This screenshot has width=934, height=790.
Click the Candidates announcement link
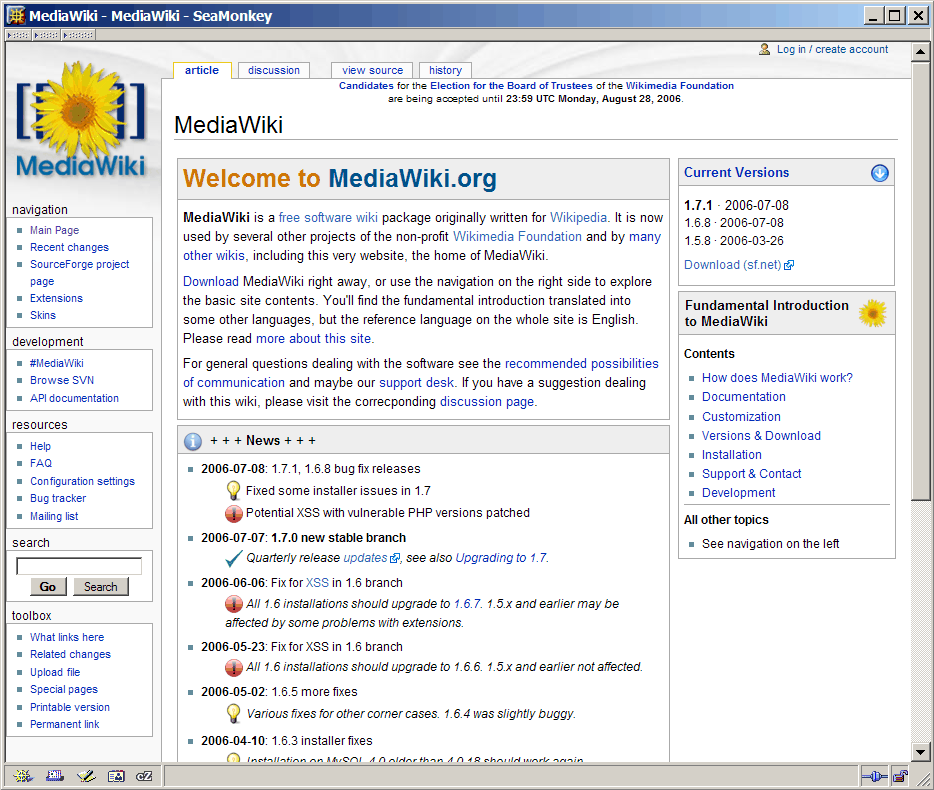pyautogui.click(x=366, y=86)
